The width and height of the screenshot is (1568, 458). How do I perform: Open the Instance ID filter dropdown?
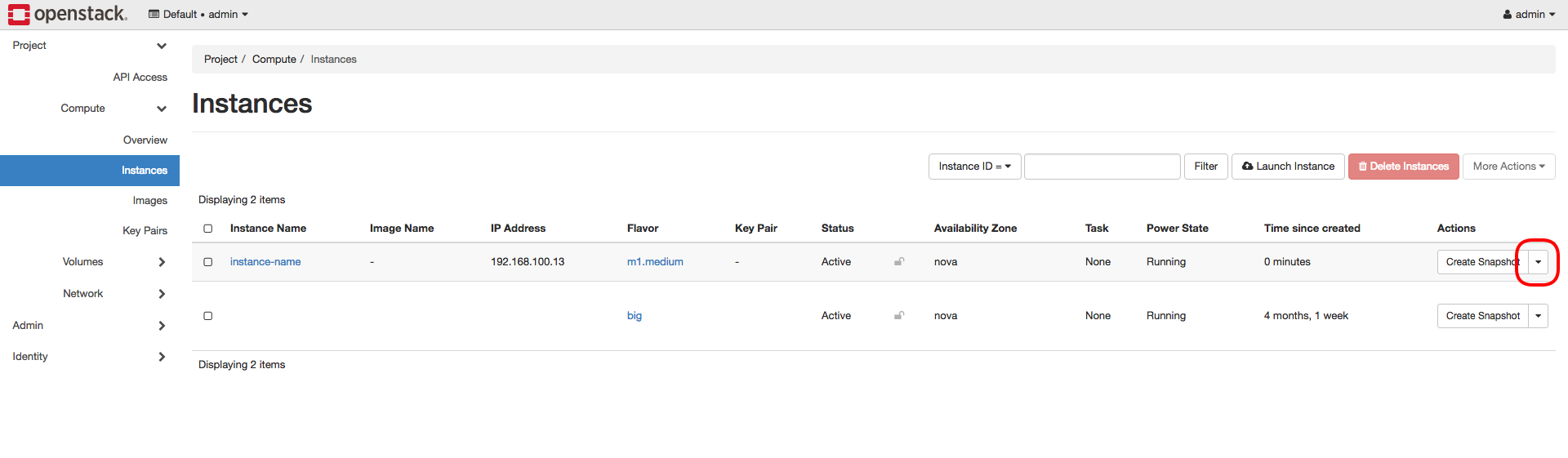click(x=974, y=167)
